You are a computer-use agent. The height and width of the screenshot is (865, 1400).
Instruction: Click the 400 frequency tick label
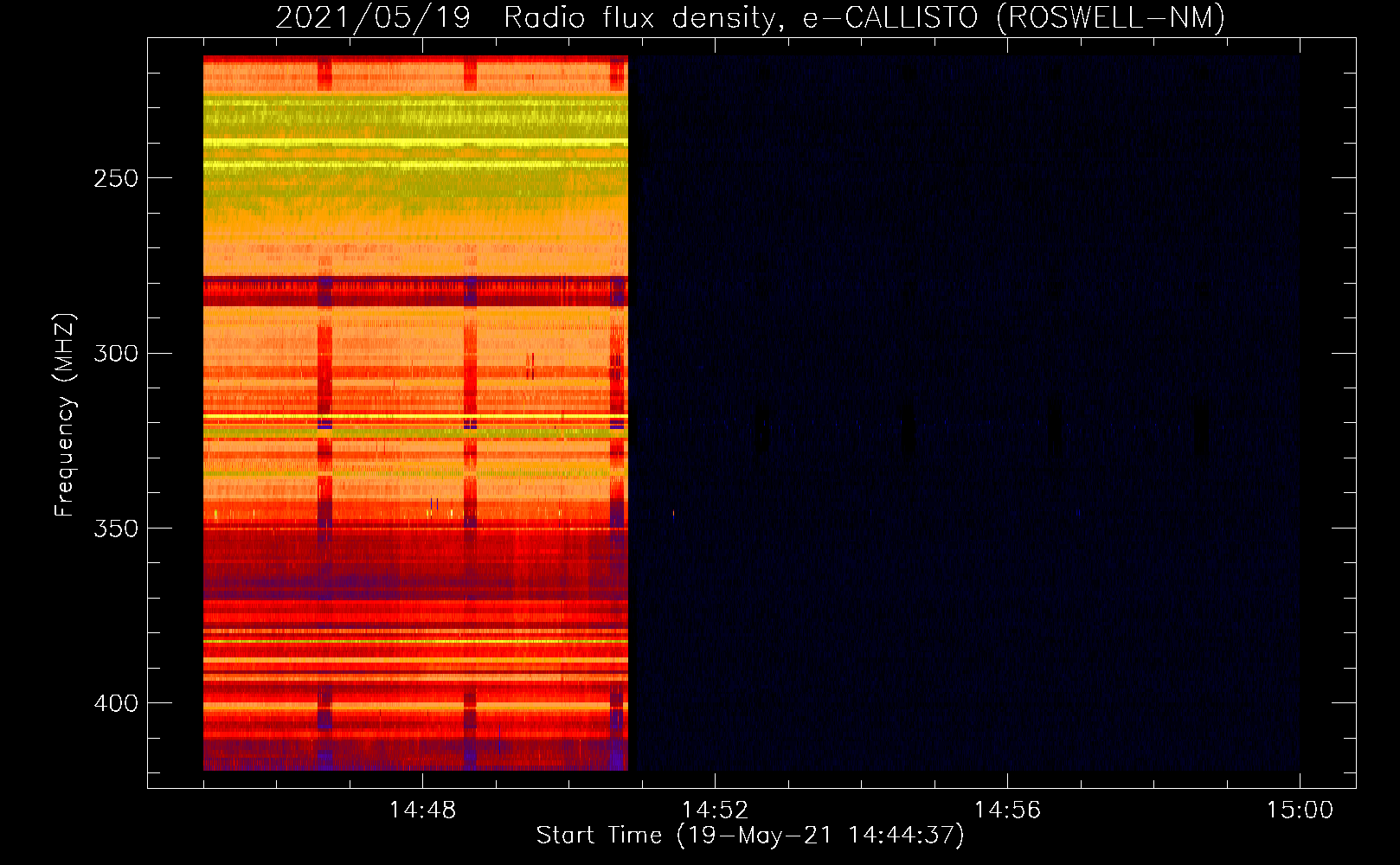[116, 703]
